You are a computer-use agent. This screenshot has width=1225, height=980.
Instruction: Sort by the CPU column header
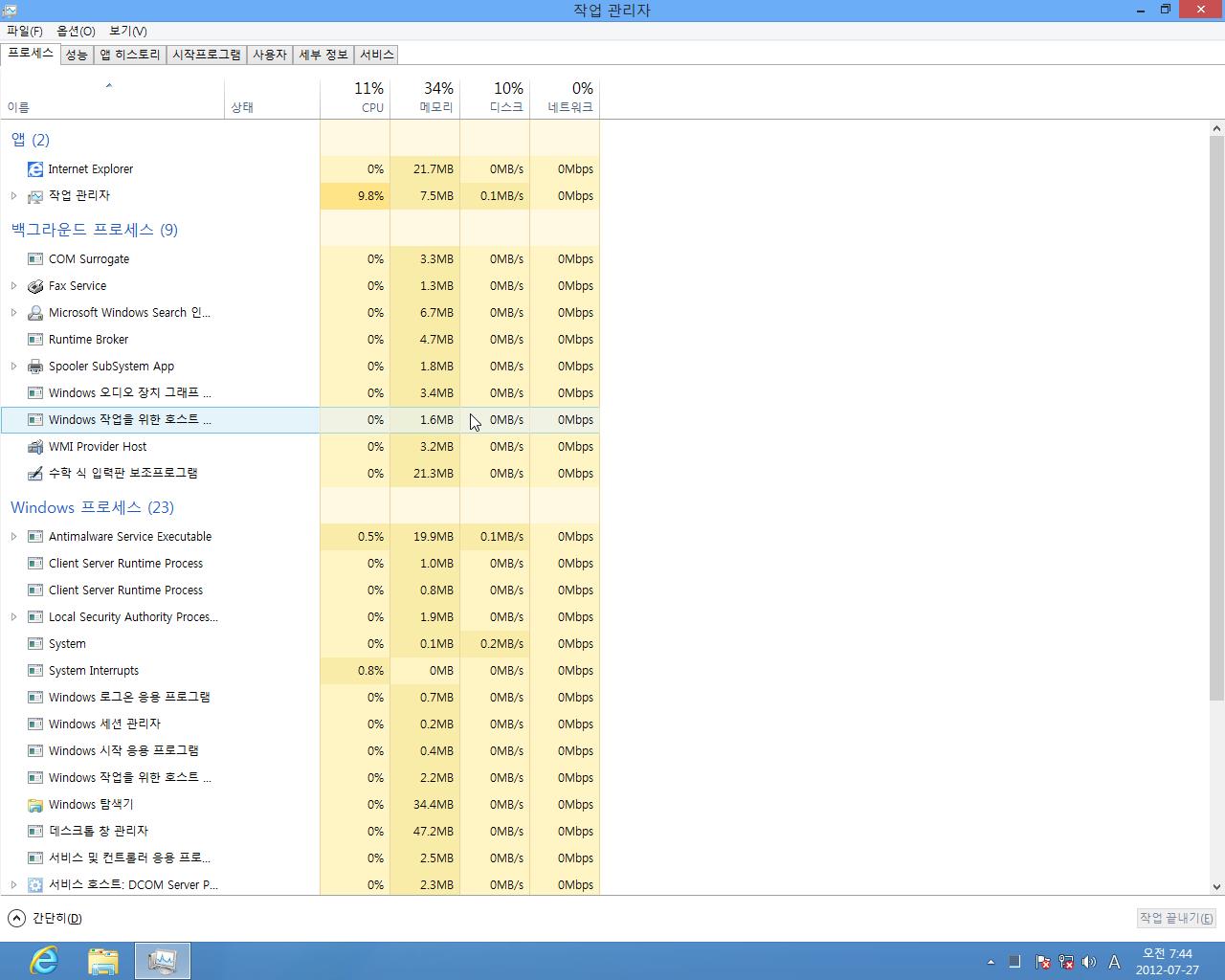(355, 98)
